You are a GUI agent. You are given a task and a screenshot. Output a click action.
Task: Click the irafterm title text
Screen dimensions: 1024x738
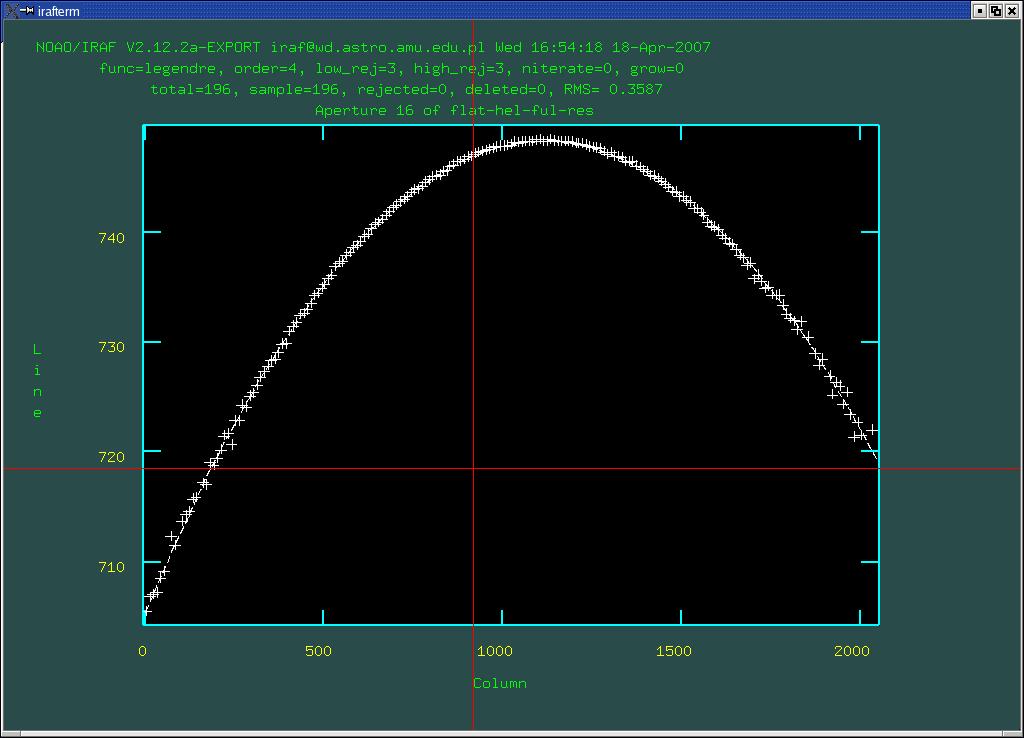click(x=58, y=11)
